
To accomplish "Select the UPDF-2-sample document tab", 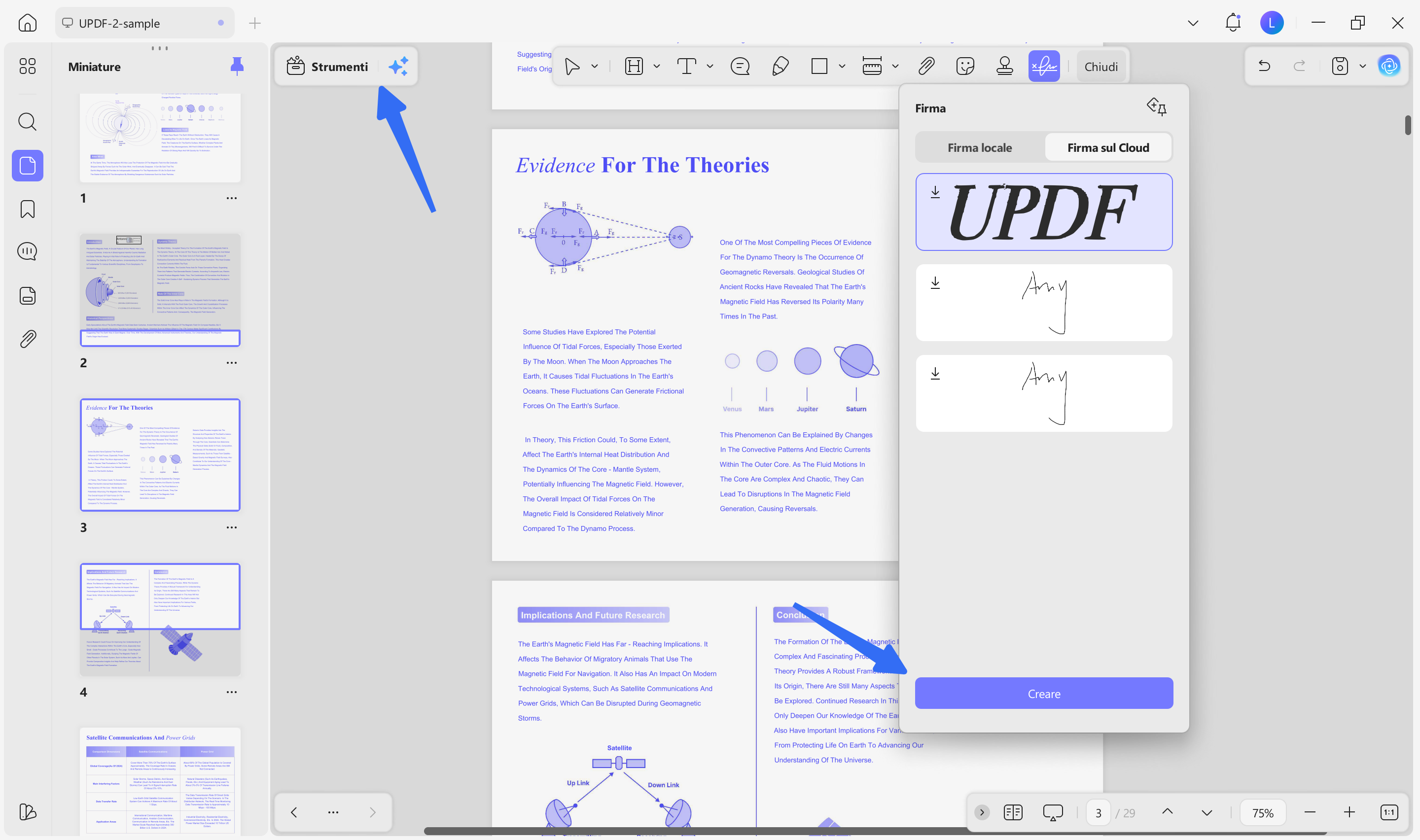I will point(144,23).
